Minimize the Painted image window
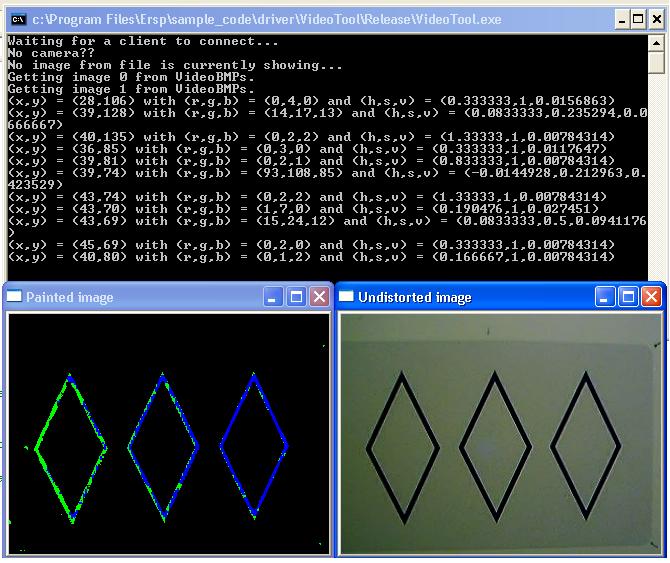Image resolution: width=670 pixels, height=563 pixels. (272, 296)
